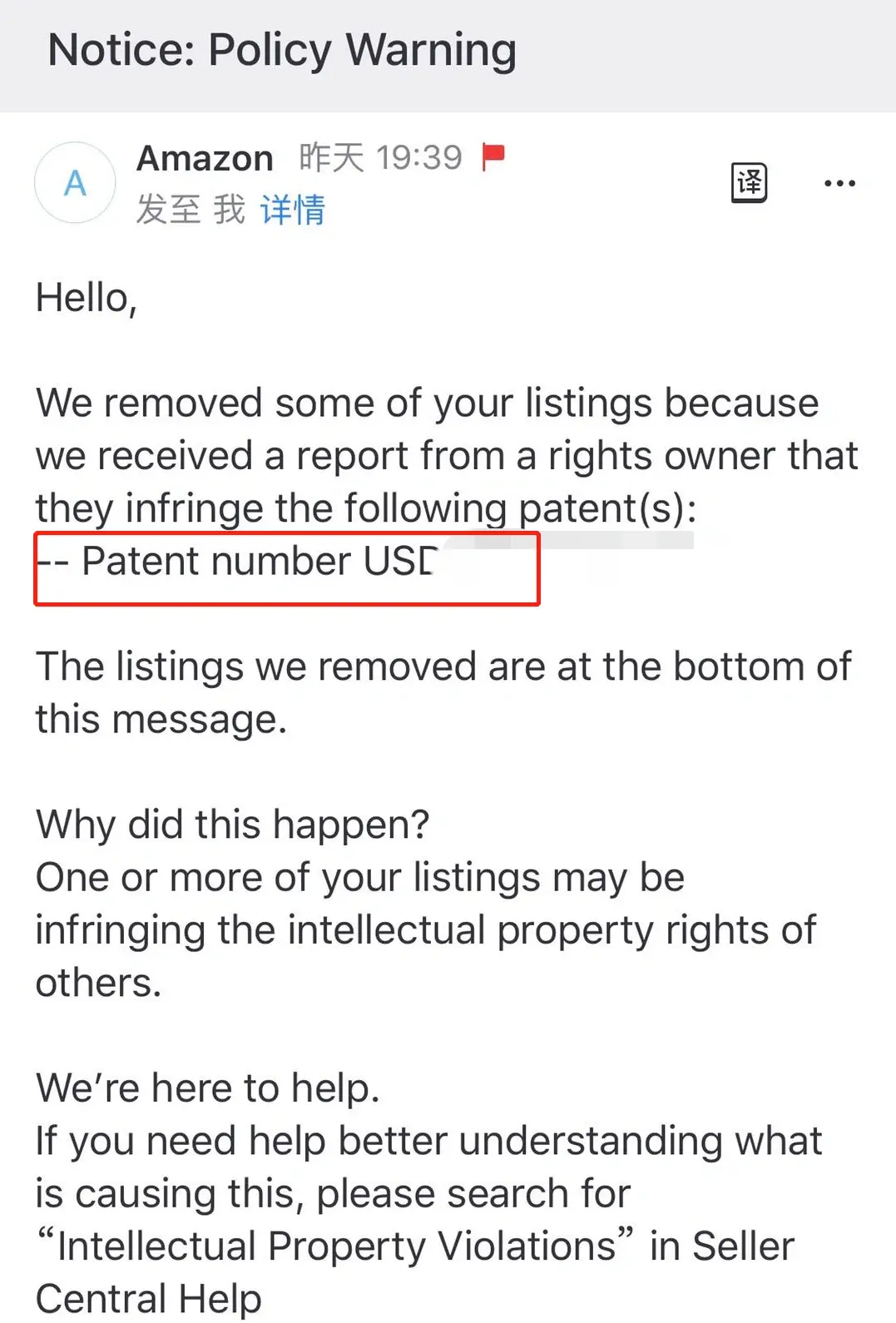The height and width of the screenshot is (1323, 896).
Task: Tap the translate icon in the email header
Action: (749, 182)
